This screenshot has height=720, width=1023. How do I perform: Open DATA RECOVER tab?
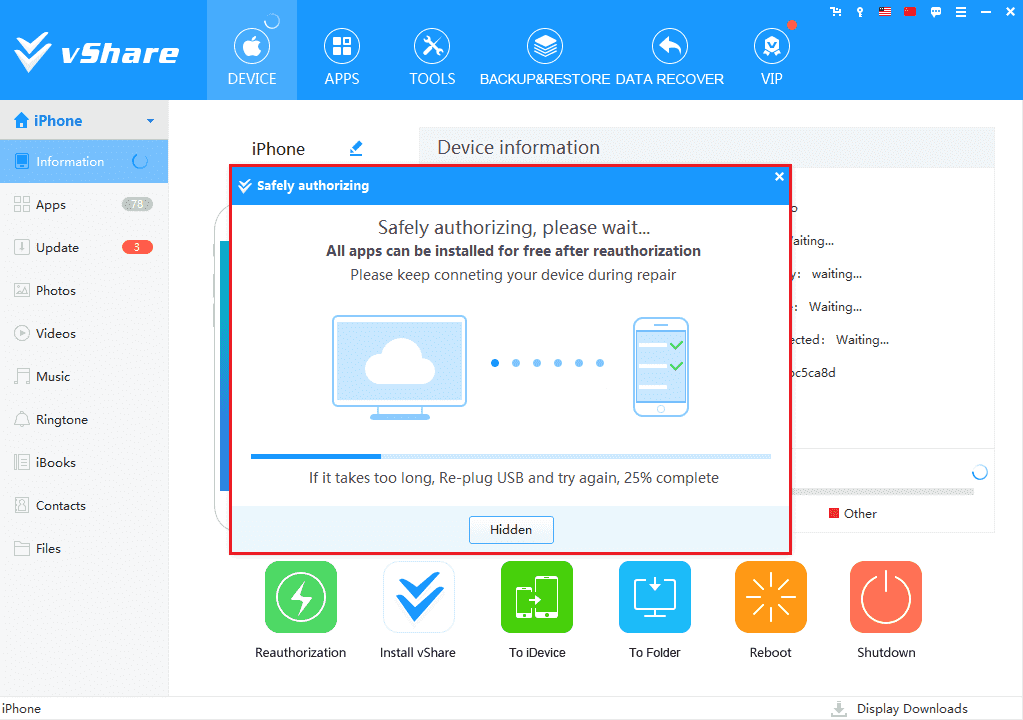click(669, 57)
